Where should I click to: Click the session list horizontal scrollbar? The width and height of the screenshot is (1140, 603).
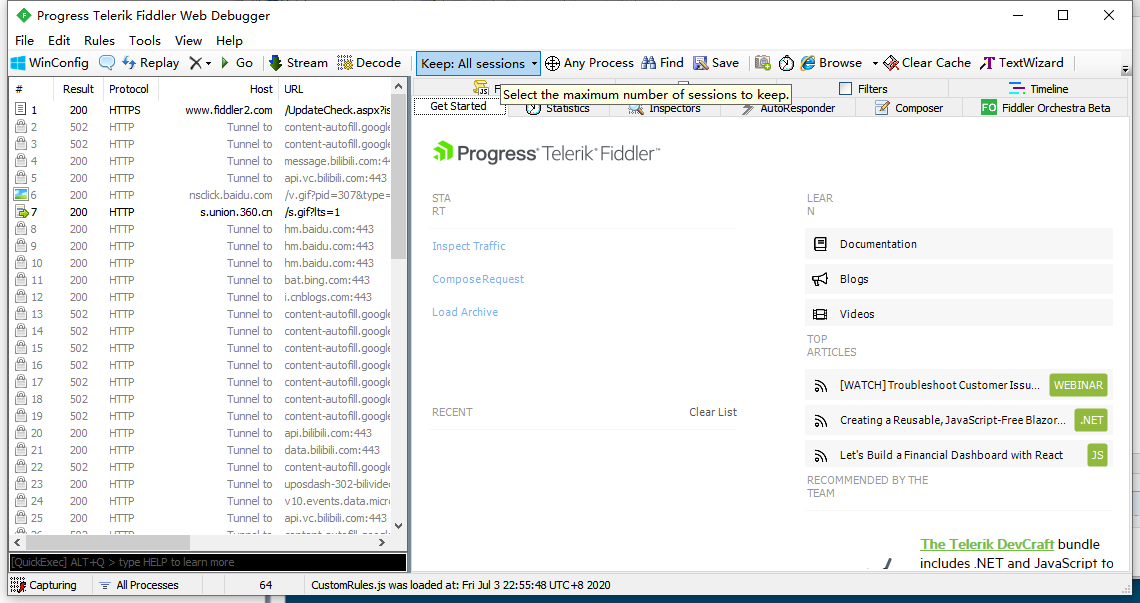[x=108, y=543]
